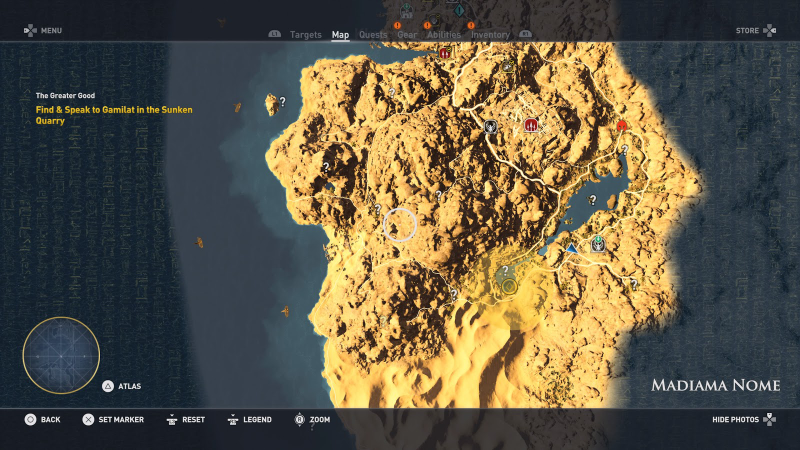800x450 pixels.
Task: Select leftmost orange exclamation quest marker
Action: 397,25
